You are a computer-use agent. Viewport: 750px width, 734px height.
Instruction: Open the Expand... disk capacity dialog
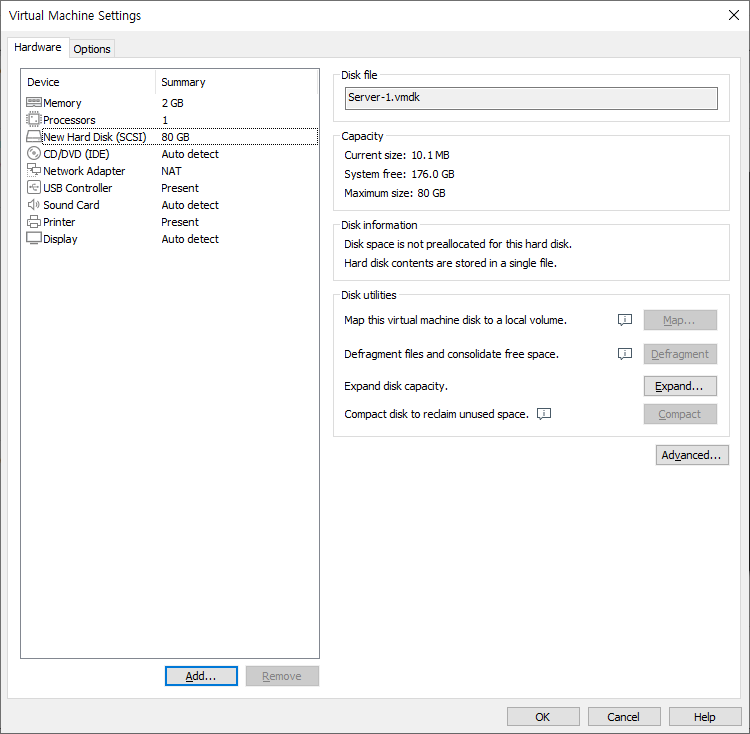click(x=680, y=386)
